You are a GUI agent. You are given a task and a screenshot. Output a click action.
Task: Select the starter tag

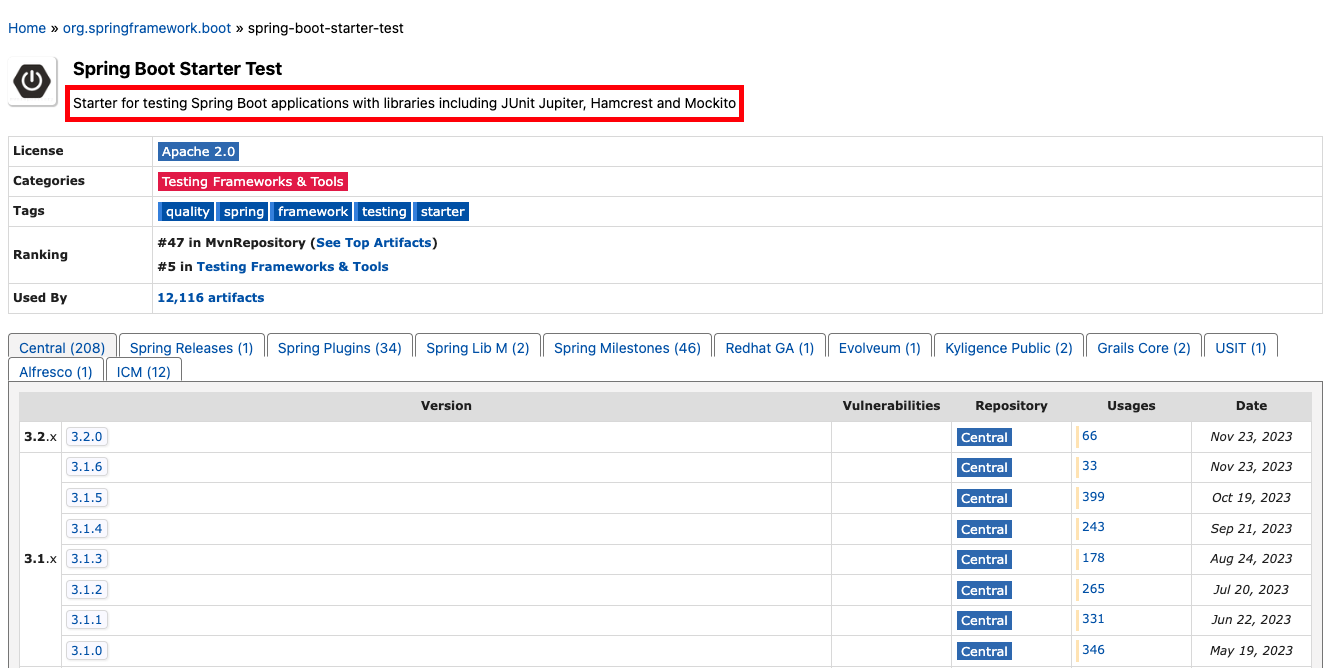click(441, 212)
